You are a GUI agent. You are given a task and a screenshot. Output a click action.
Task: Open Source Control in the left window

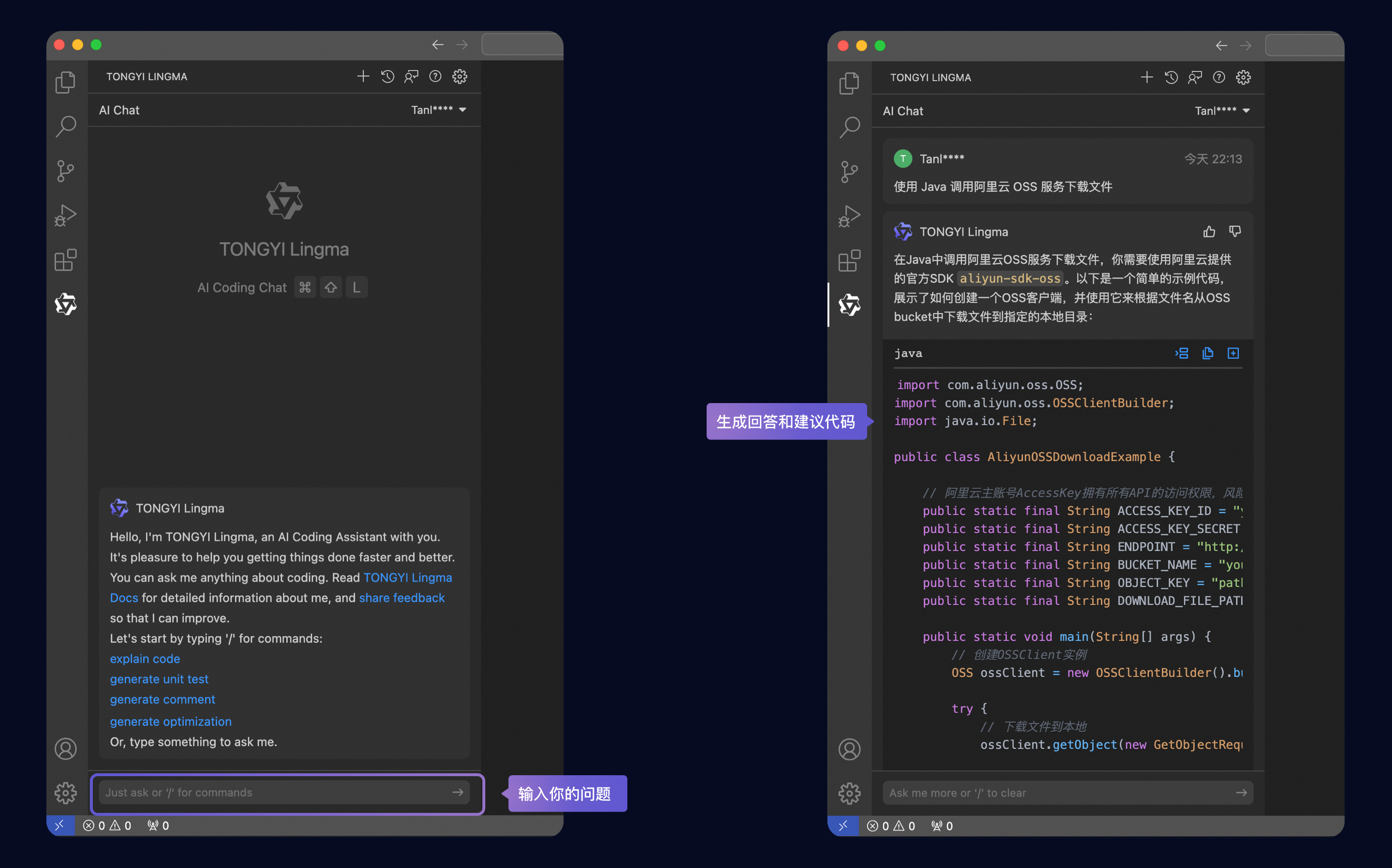pos(65,171)
